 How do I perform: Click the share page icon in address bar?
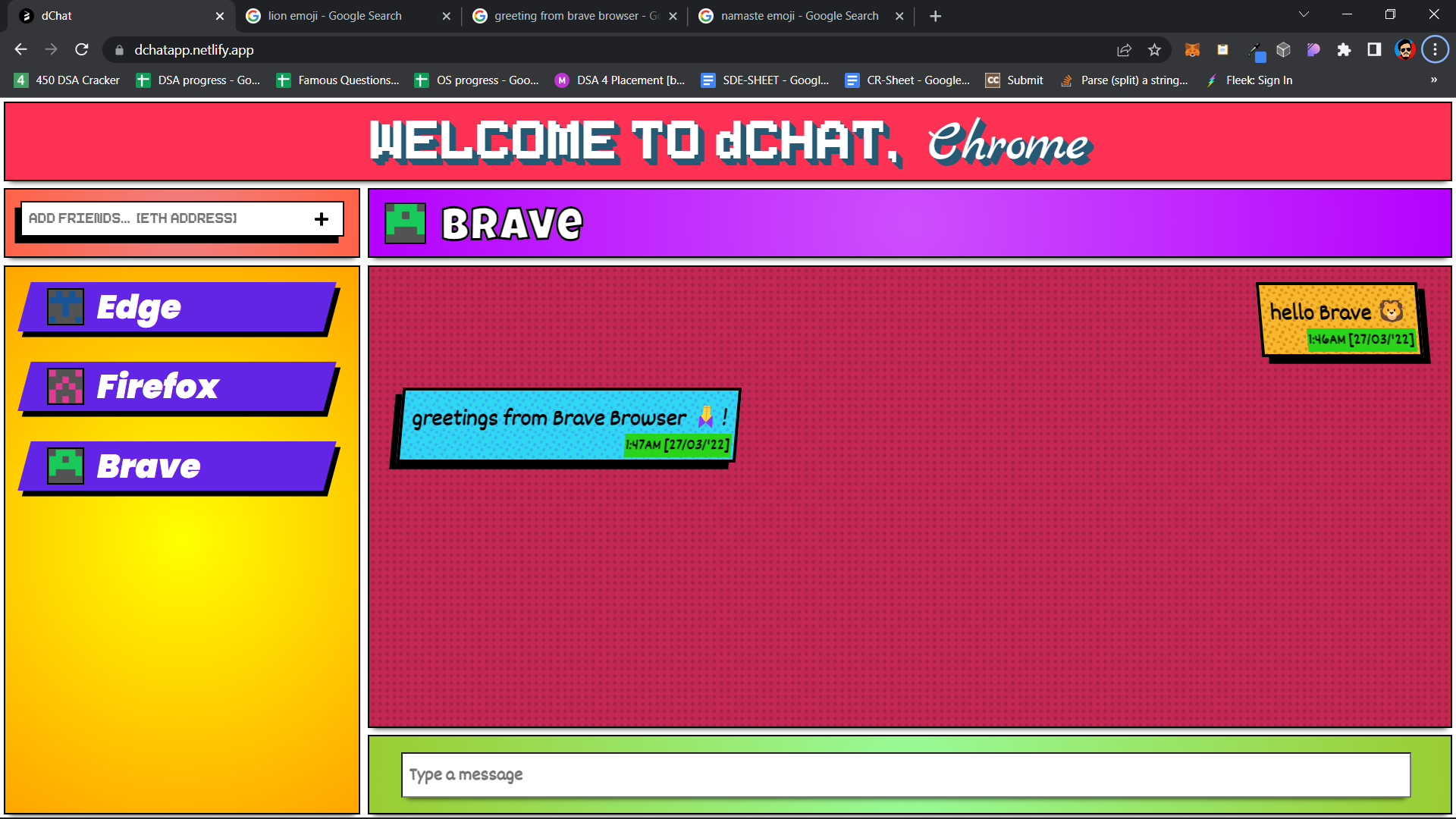[1124, 50]
